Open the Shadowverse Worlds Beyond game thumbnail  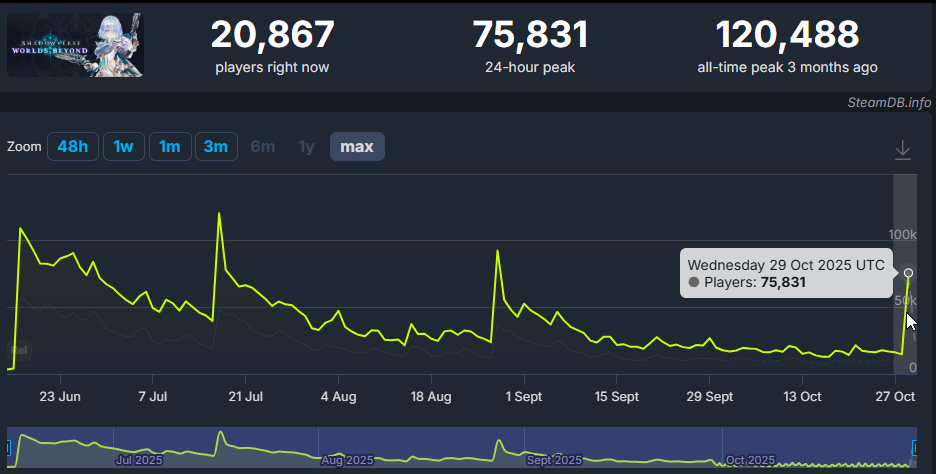point(75,45)
